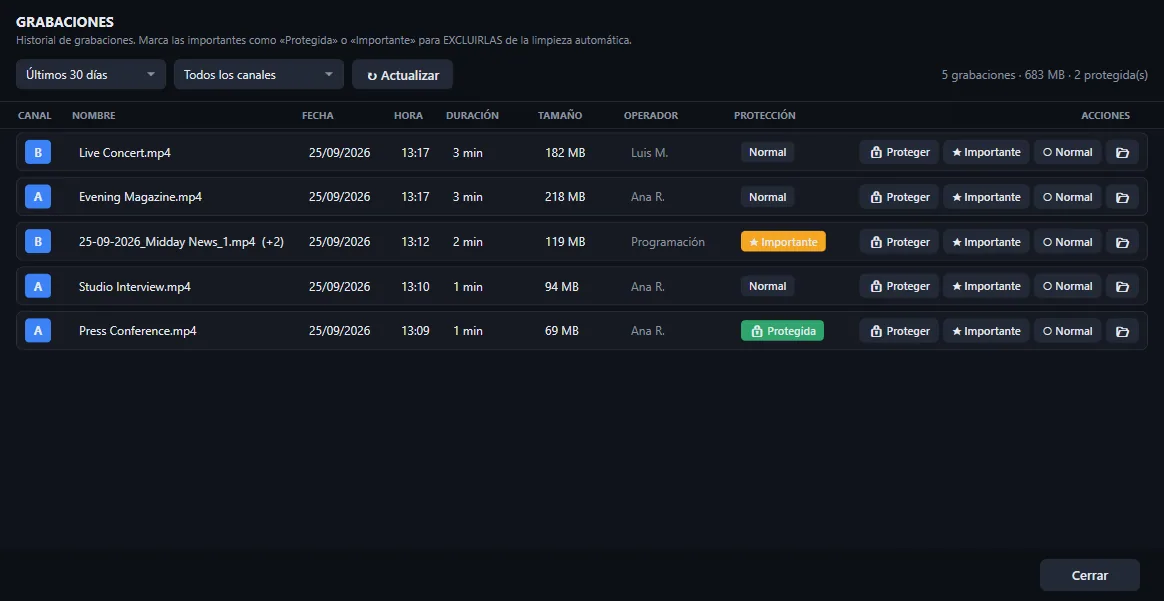Select the Studio Interview.mp4 file name
Screen dimensions: 1164x601
point(134,286)
